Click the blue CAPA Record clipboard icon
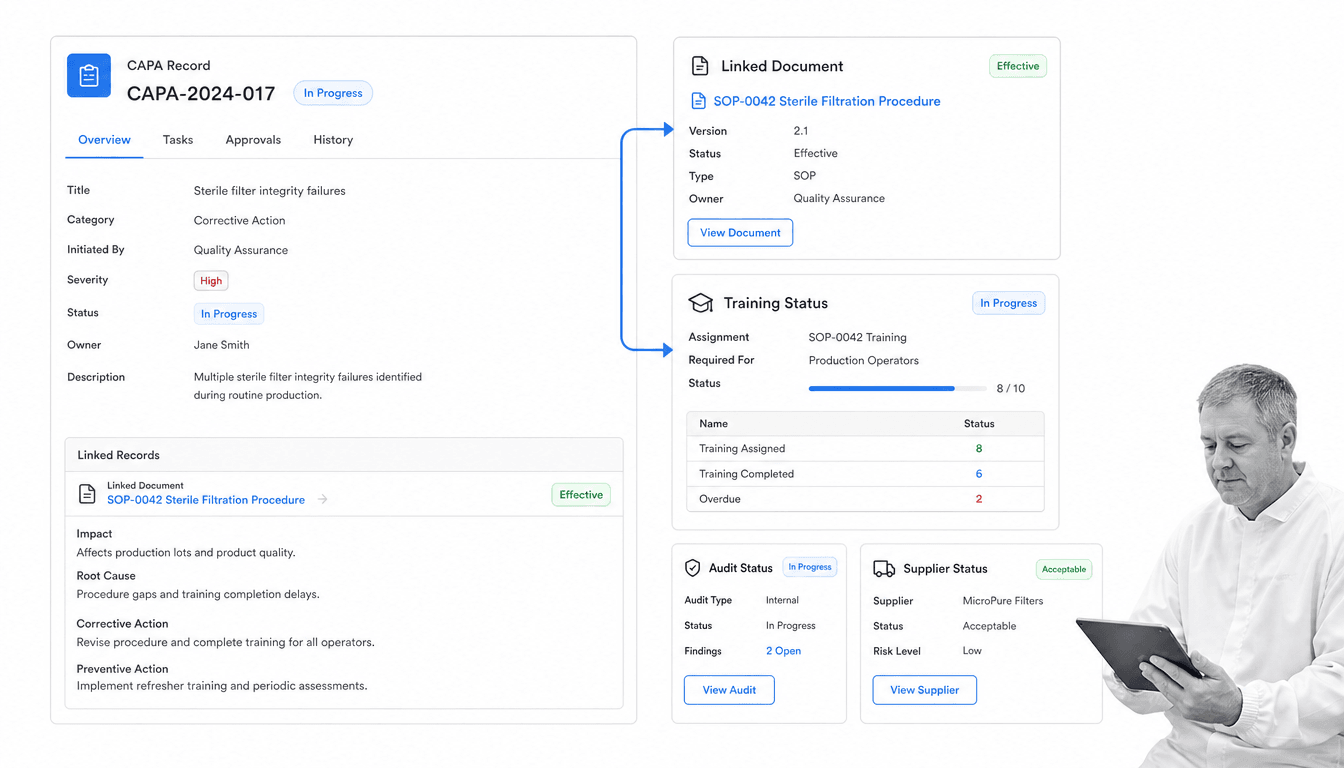The height and width of the screenshot is (768, 1344). (x=89, y=75)
